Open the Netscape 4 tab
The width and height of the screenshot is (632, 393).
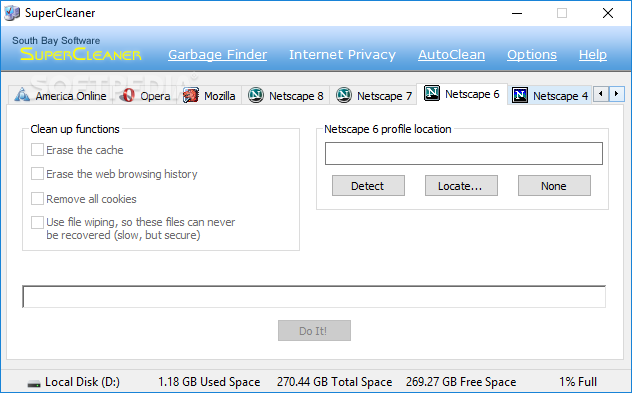tap(550, 96)
